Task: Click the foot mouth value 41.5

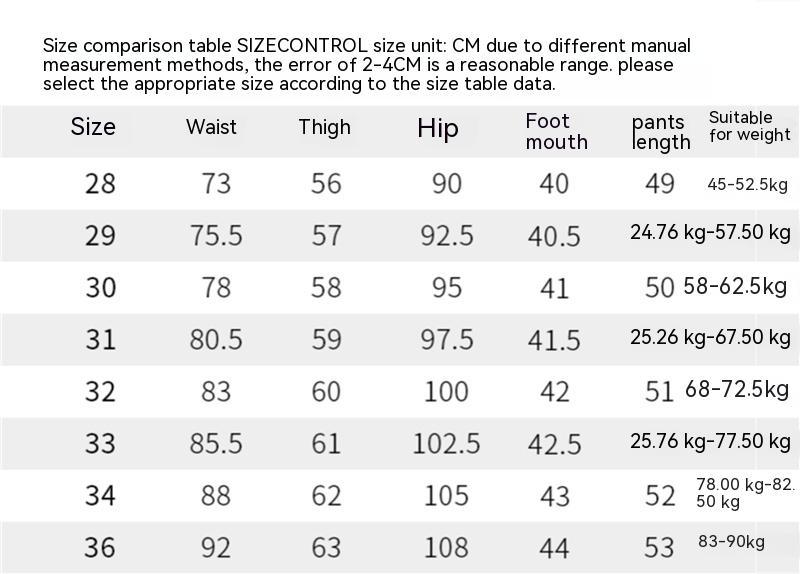Action: click(554, 340)
